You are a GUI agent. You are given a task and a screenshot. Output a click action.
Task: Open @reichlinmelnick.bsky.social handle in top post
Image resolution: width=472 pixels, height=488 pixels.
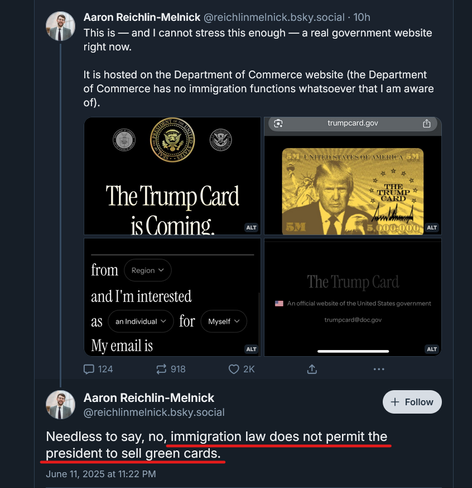(274, 17)
